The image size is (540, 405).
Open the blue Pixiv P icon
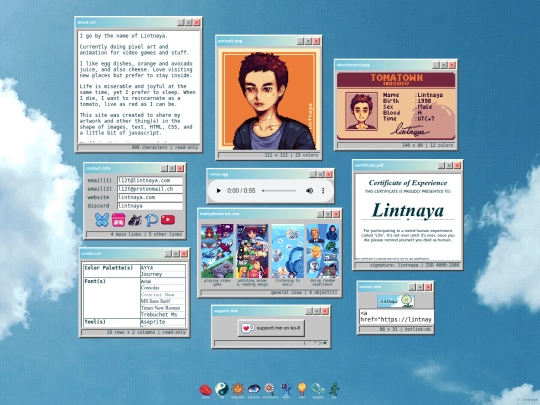click(152, 220)
